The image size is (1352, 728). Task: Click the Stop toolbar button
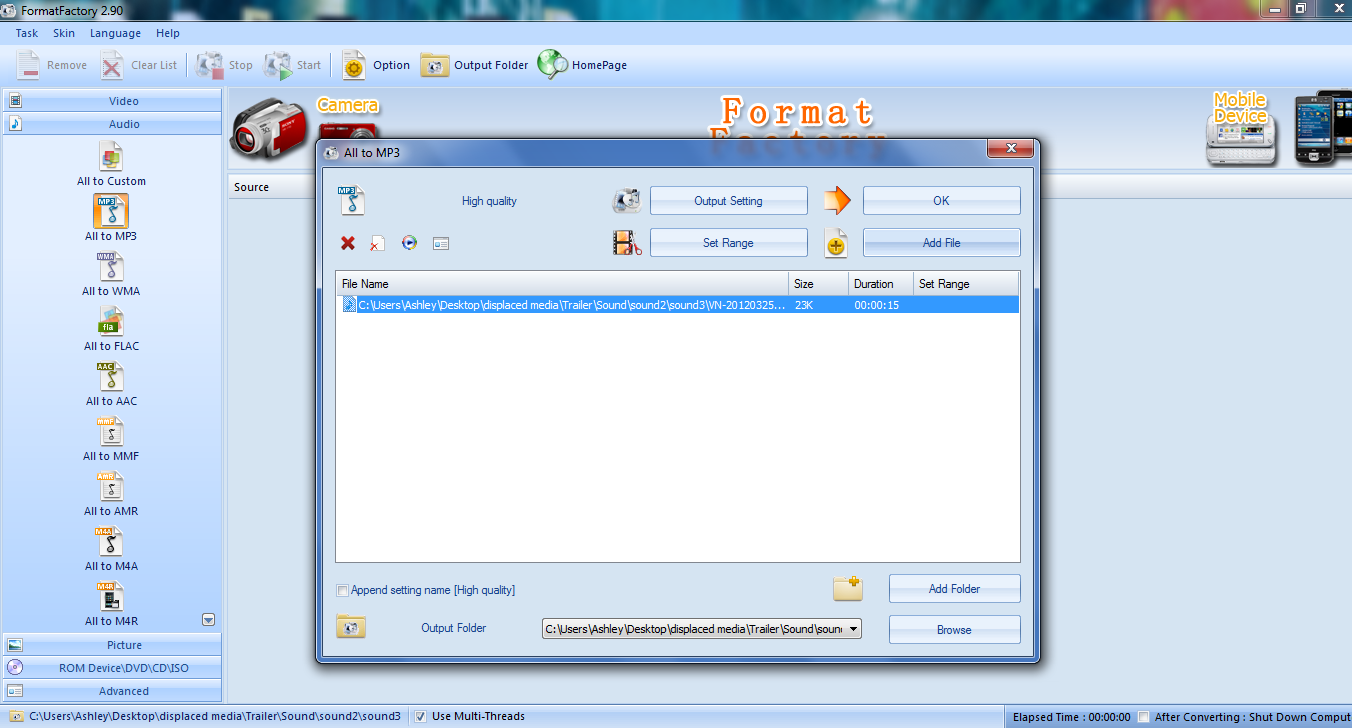tap(225, 65)
